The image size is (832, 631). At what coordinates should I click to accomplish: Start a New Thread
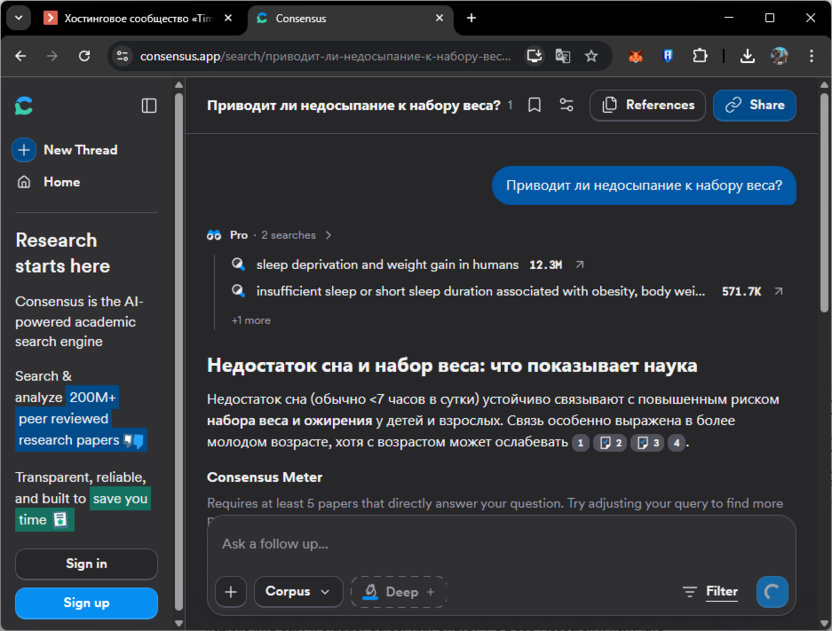click(65, 150)
